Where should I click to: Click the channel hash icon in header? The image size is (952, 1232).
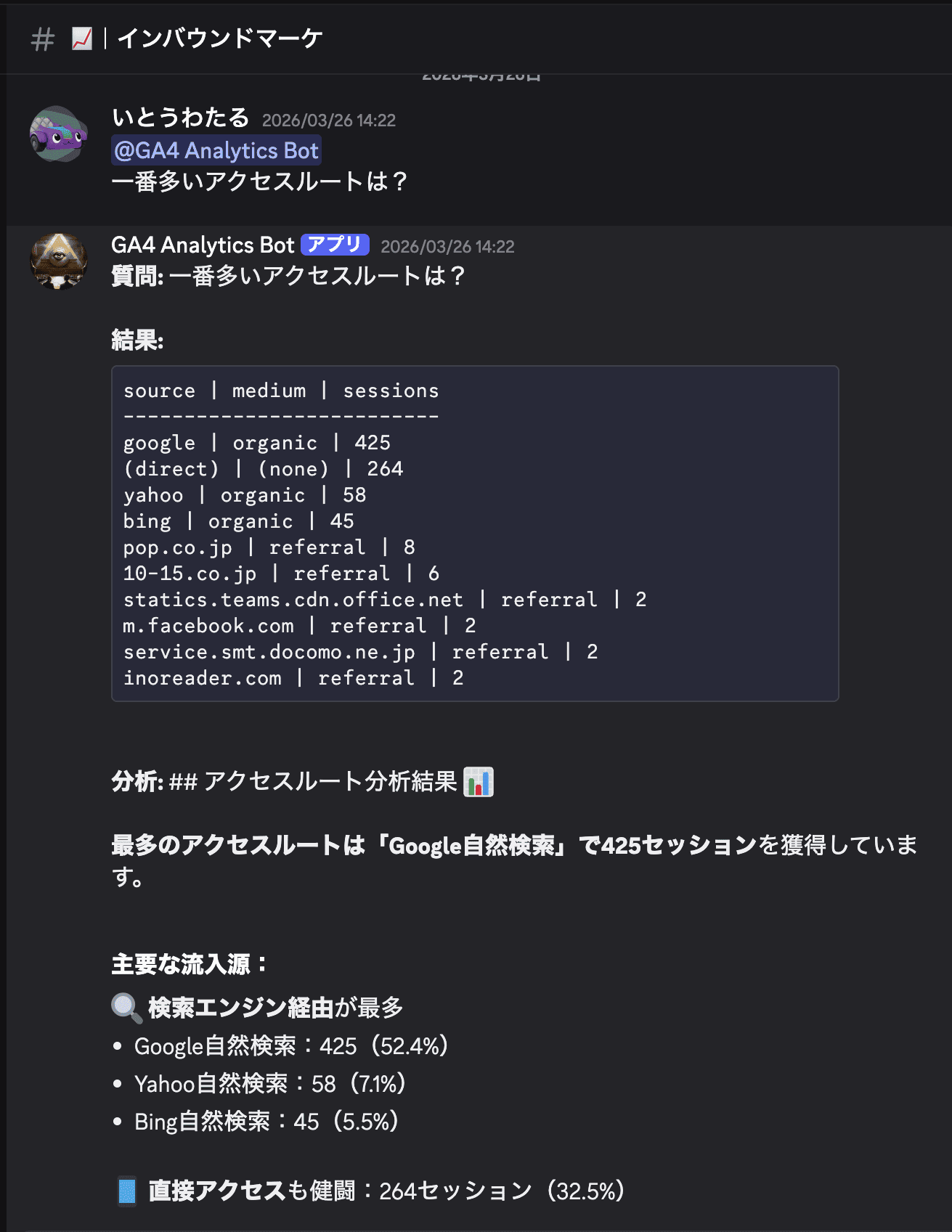43,39
